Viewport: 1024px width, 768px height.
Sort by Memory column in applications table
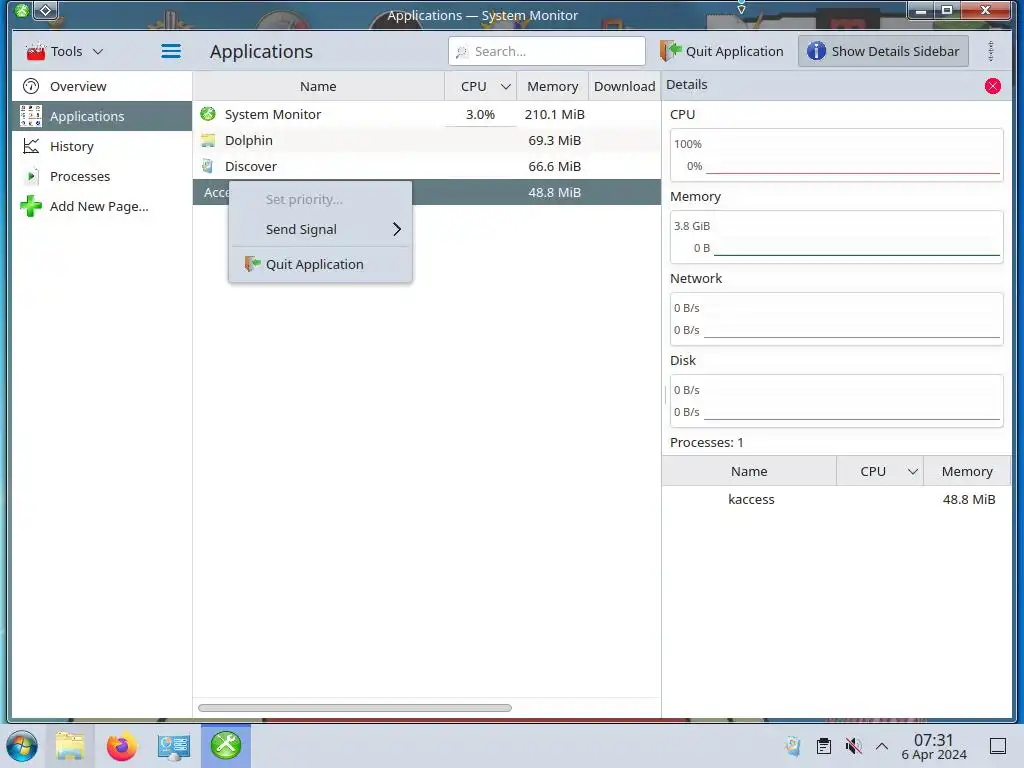pos(552,86)
